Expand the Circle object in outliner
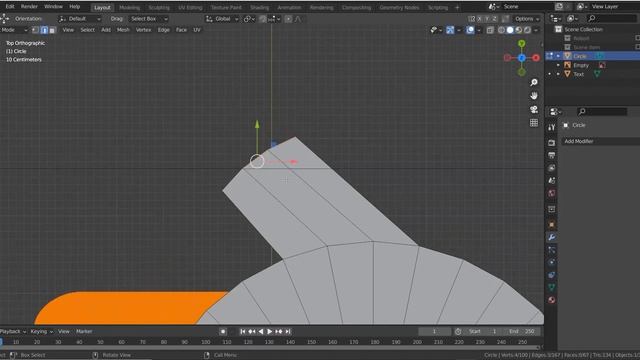 [558, 56]
